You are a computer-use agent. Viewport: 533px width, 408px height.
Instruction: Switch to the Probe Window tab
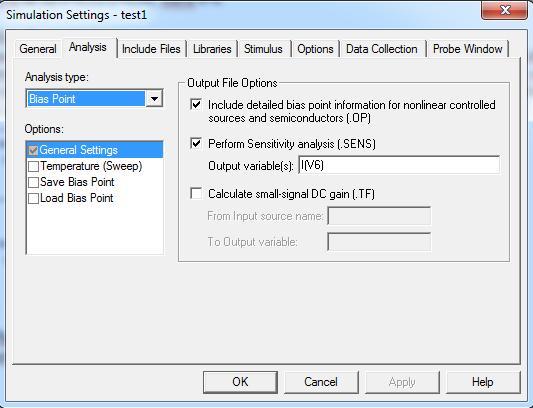pos(468,49)
